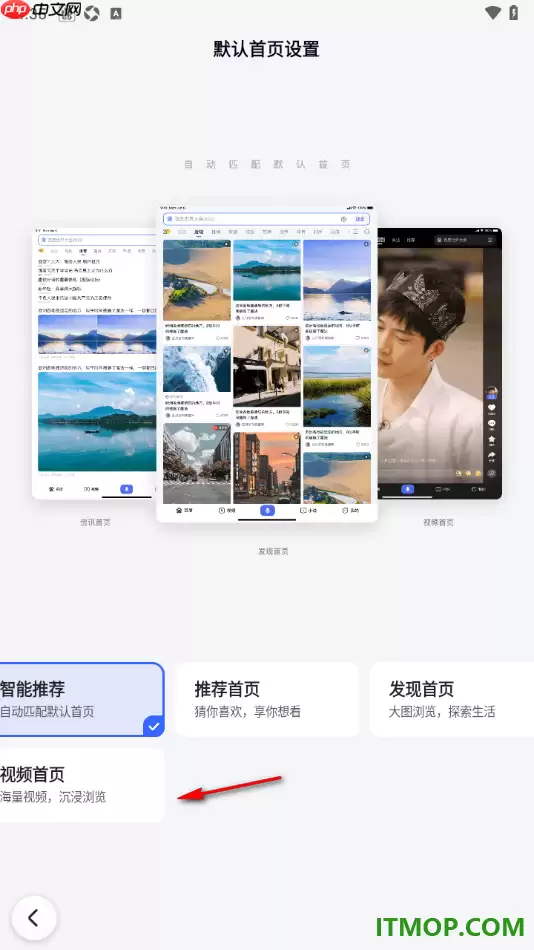The image size is (534, 950).
Task: Tap the keyboard A indicator in status bar
Action: 116,13
